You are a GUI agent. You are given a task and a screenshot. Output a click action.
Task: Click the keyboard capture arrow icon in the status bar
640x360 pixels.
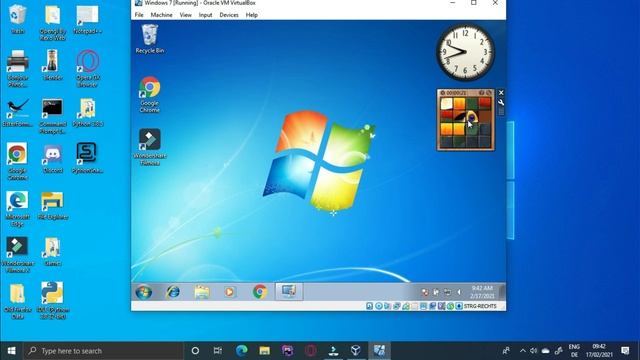pos(459,306)
